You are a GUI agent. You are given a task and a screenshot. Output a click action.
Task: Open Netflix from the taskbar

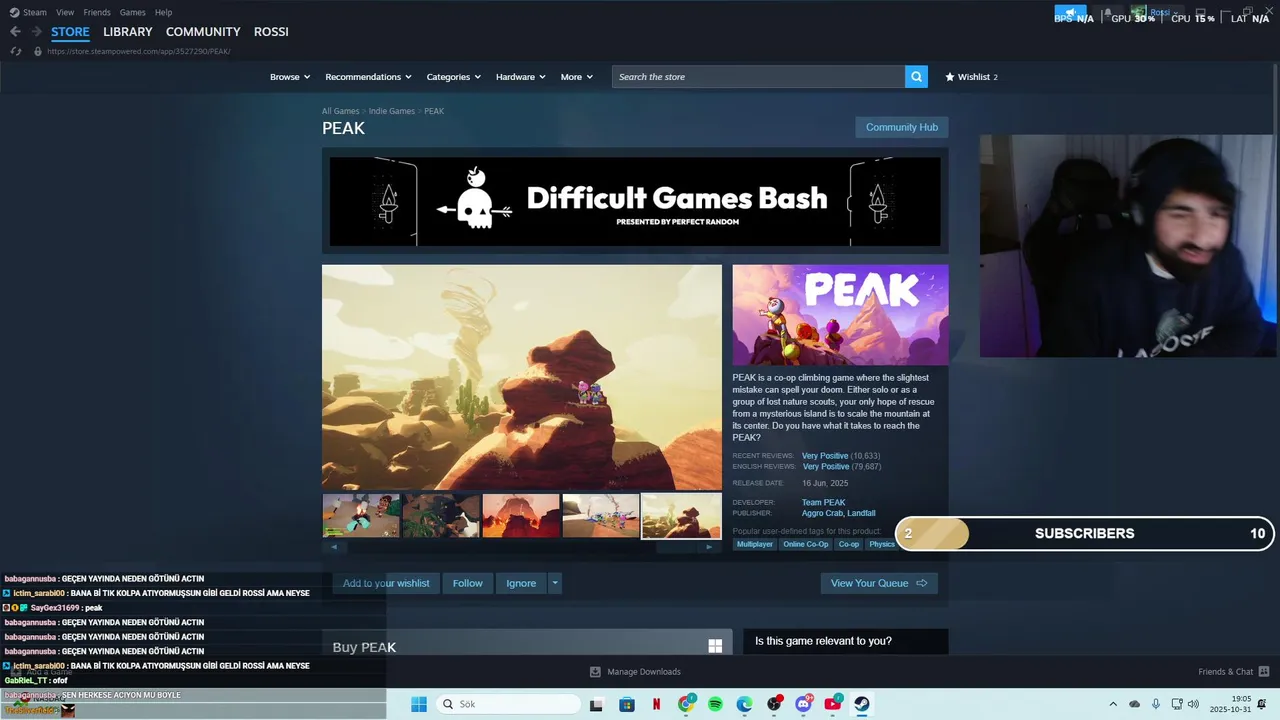[656, 704]
